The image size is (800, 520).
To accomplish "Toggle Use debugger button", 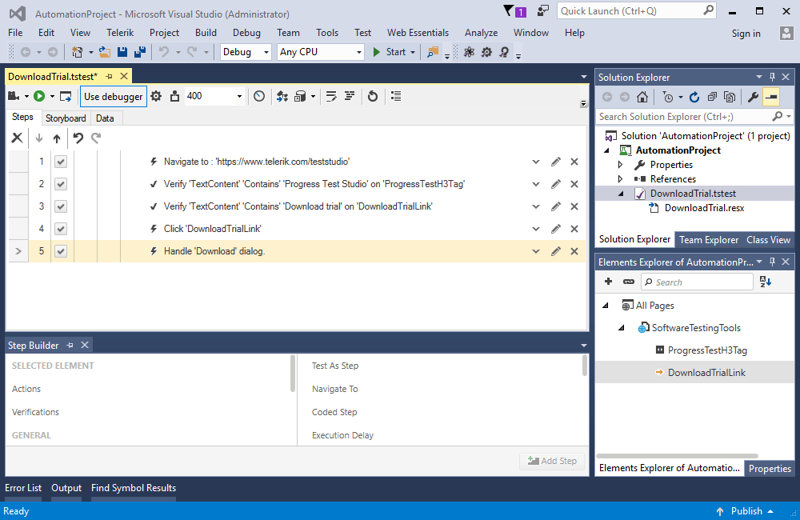I will 113,96.
